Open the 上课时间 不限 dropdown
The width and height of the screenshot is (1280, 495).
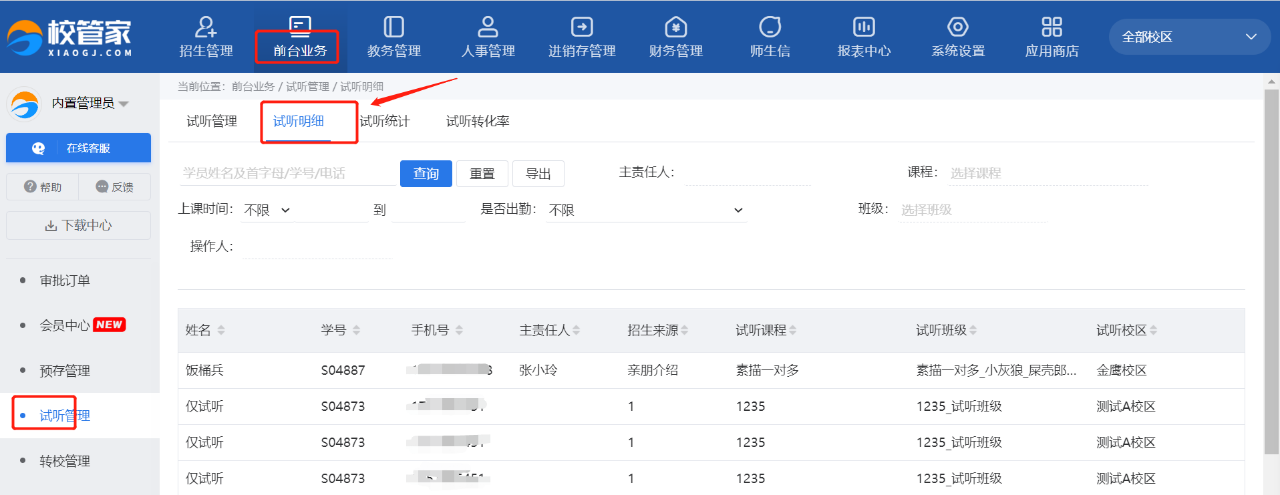266,210
